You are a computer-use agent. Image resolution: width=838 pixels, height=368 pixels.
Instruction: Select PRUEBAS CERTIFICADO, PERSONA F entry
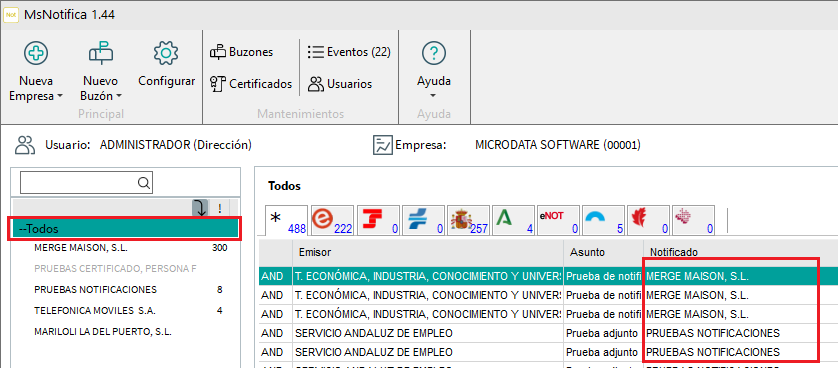(115, 269)
